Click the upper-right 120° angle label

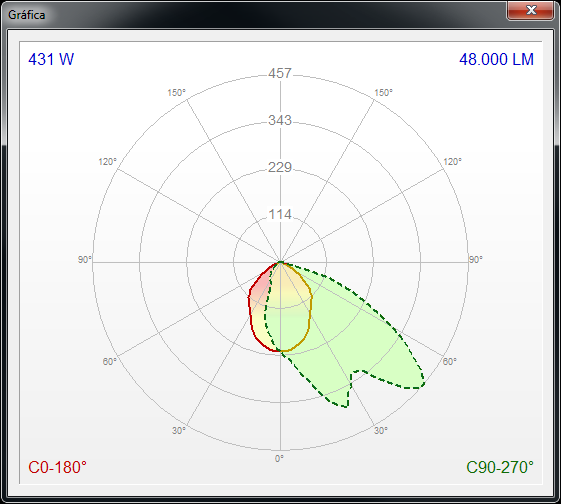pyautogui.click(x=453, y=162)
